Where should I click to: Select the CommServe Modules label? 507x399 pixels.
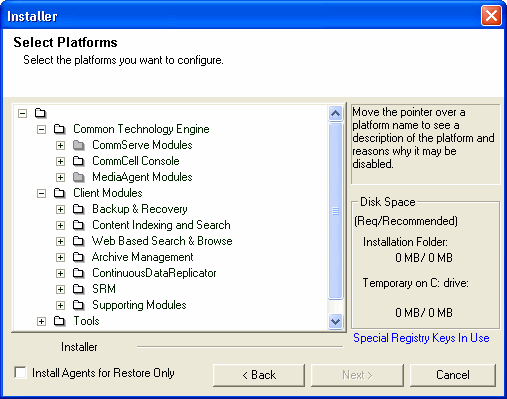[x=142, y=145]
